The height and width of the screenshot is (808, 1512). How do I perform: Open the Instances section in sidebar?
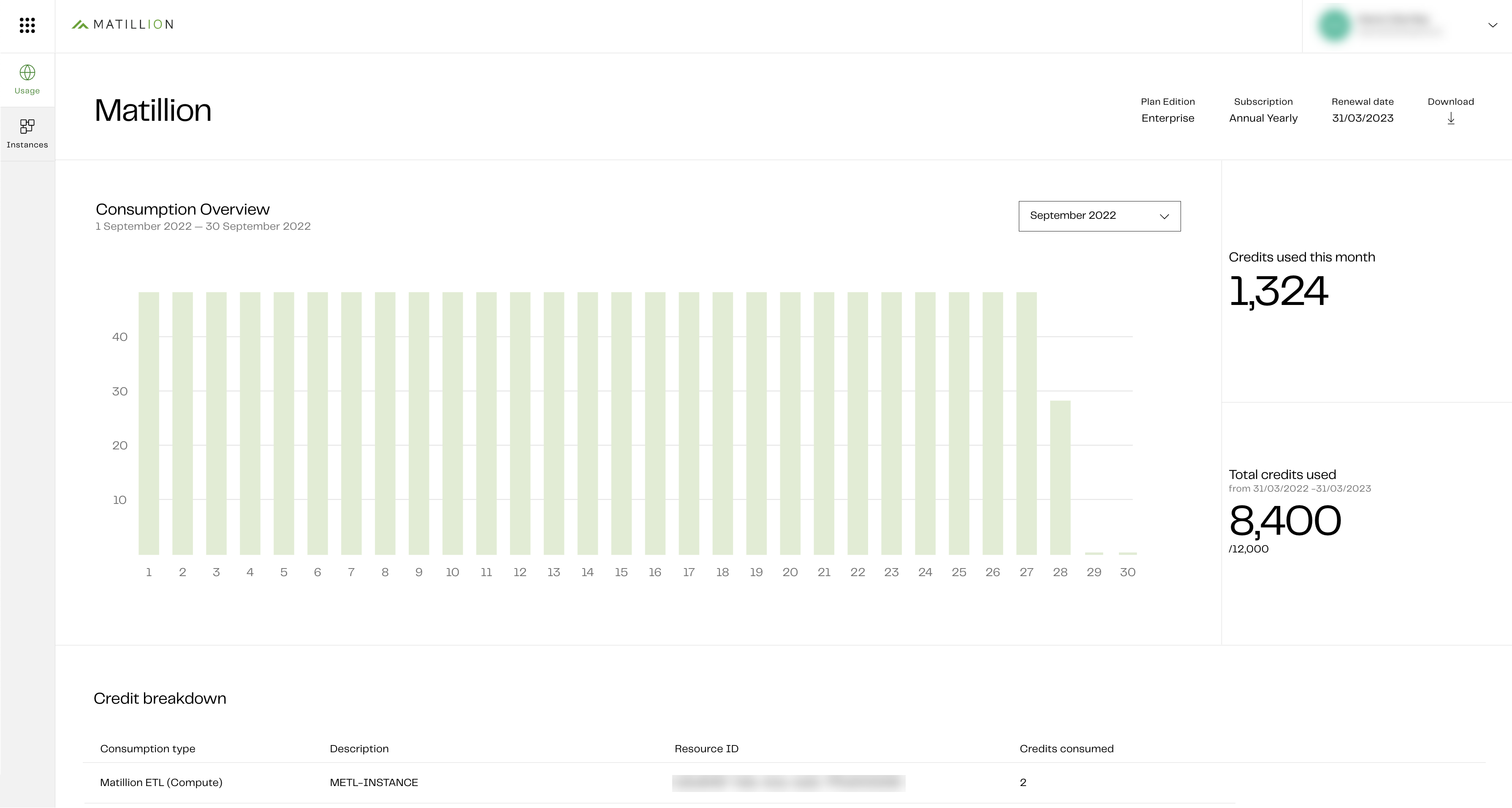[27, 134]
